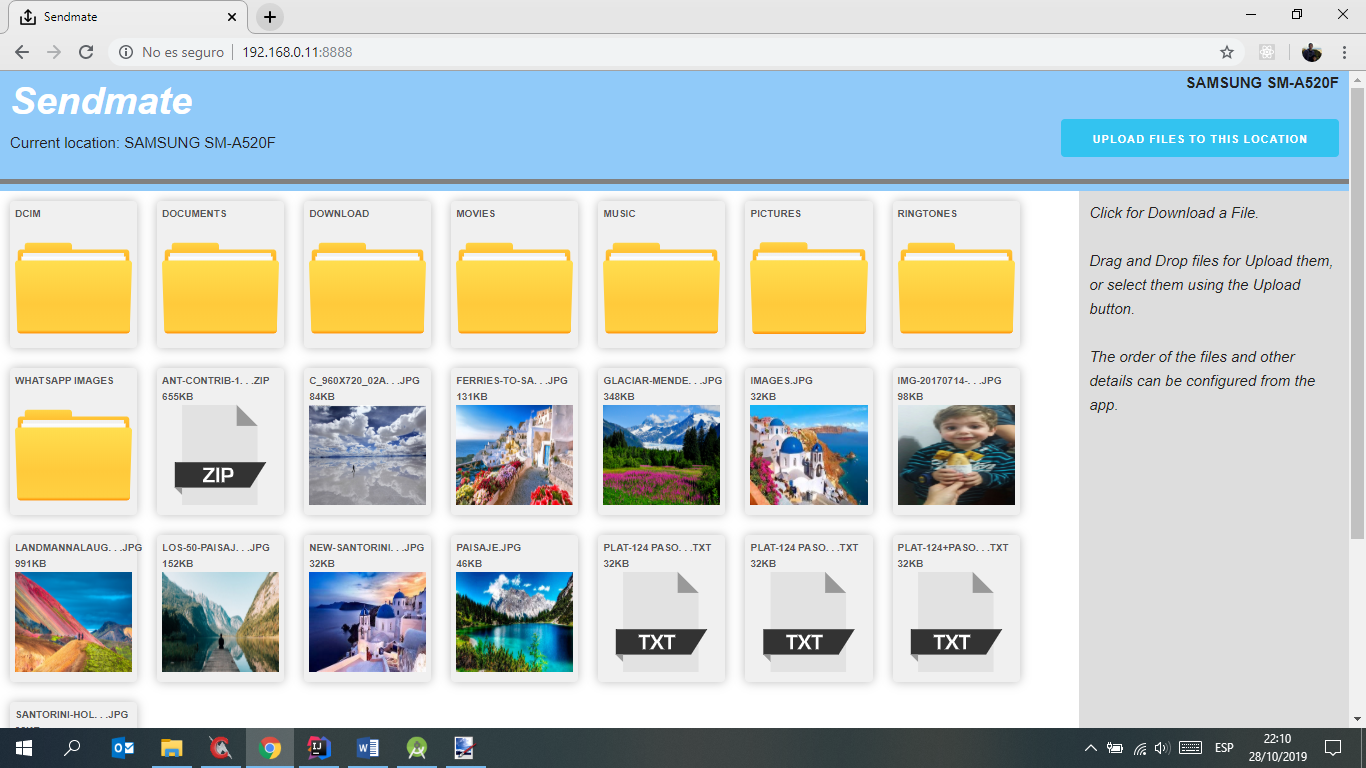This screenshot has height=768, width=1366.
Task: Click the browser back arrow
Action: pos(22,52)
